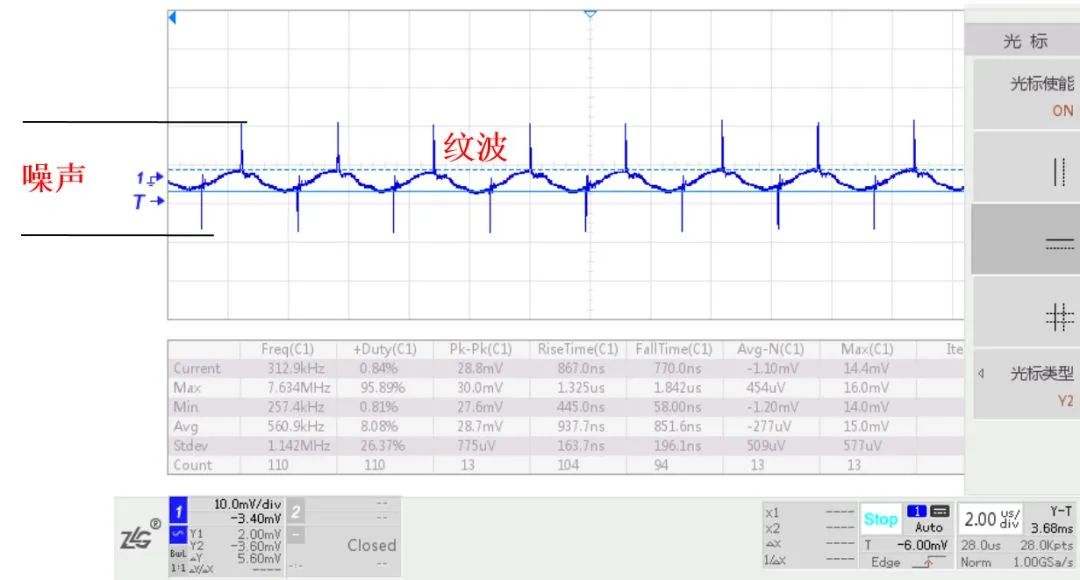This screenshot has width=1080, height=580.
Task: Enable the Closed channel 2
Action: (370, 546)
